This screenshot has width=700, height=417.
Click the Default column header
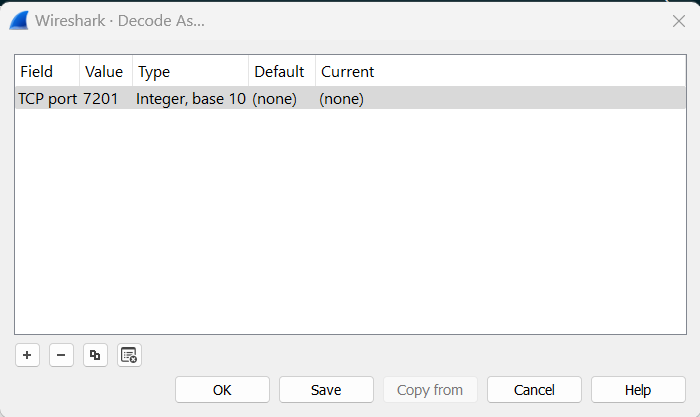point(279,72)
